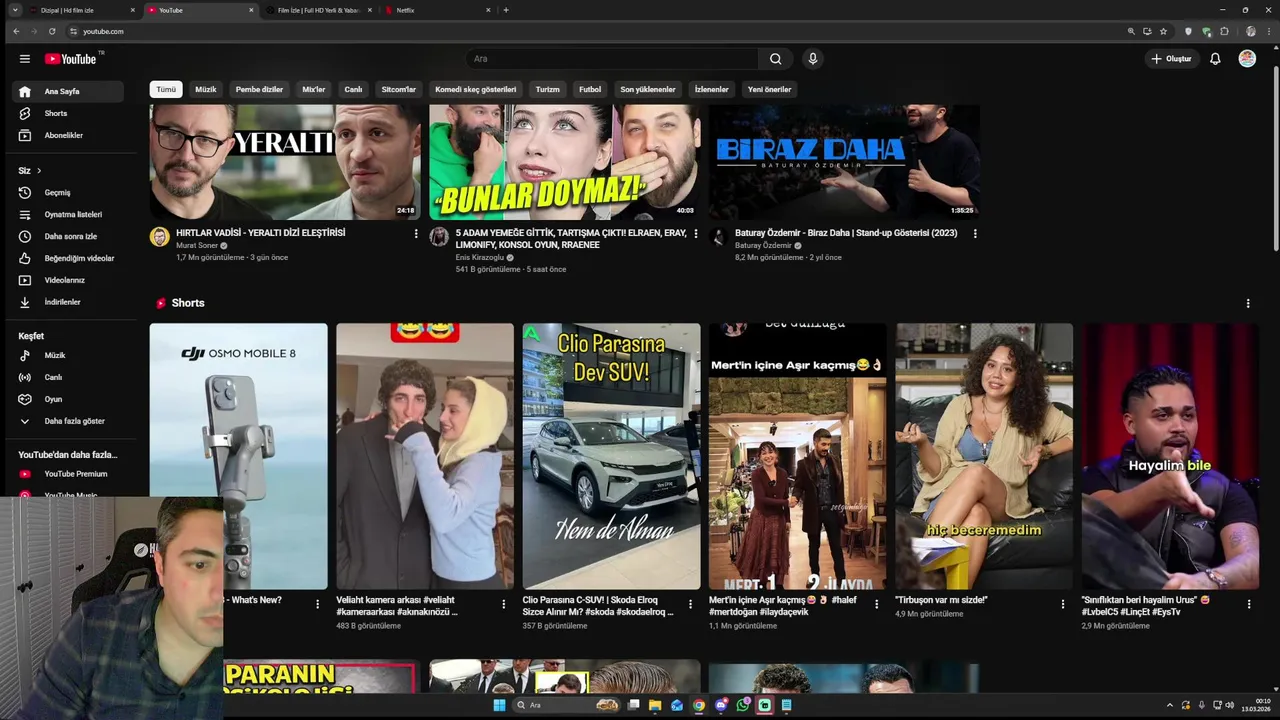Open the Windows Start menu
The image size is (1280, 720).
pyautogui.click(x=499, y=705)
